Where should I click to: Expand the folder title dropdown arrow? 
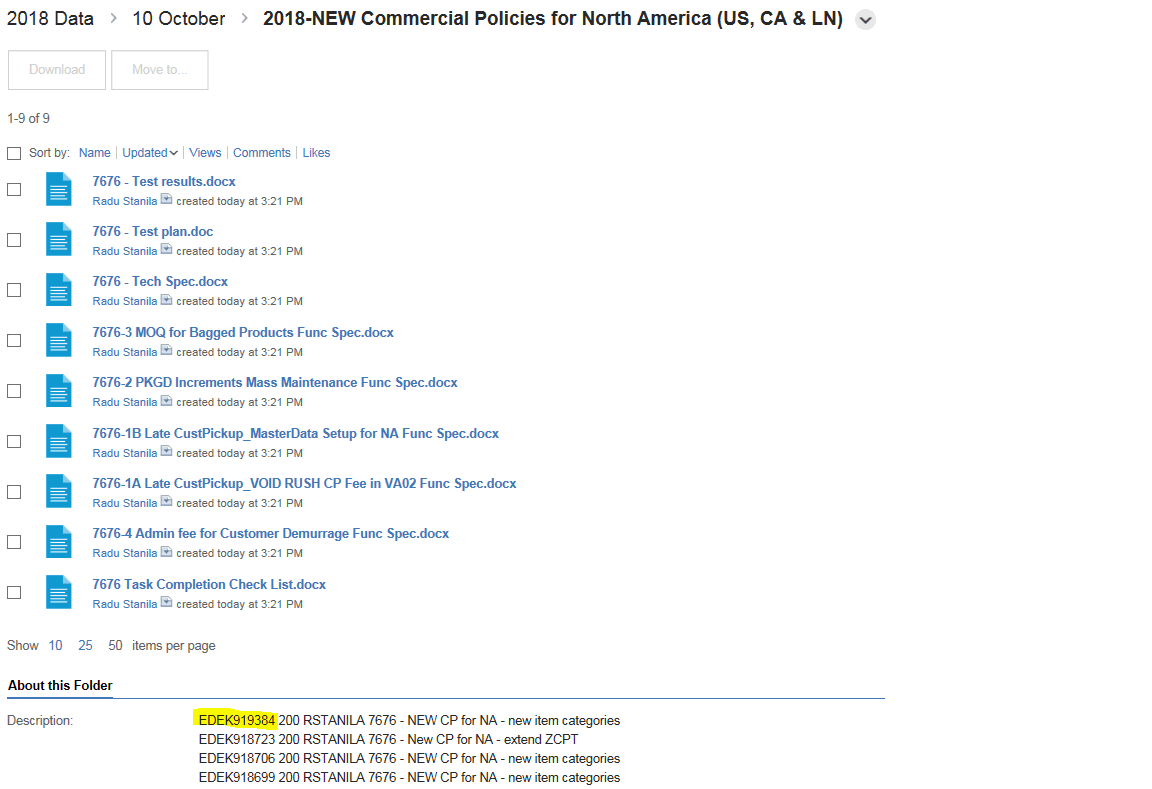point(866,20)
